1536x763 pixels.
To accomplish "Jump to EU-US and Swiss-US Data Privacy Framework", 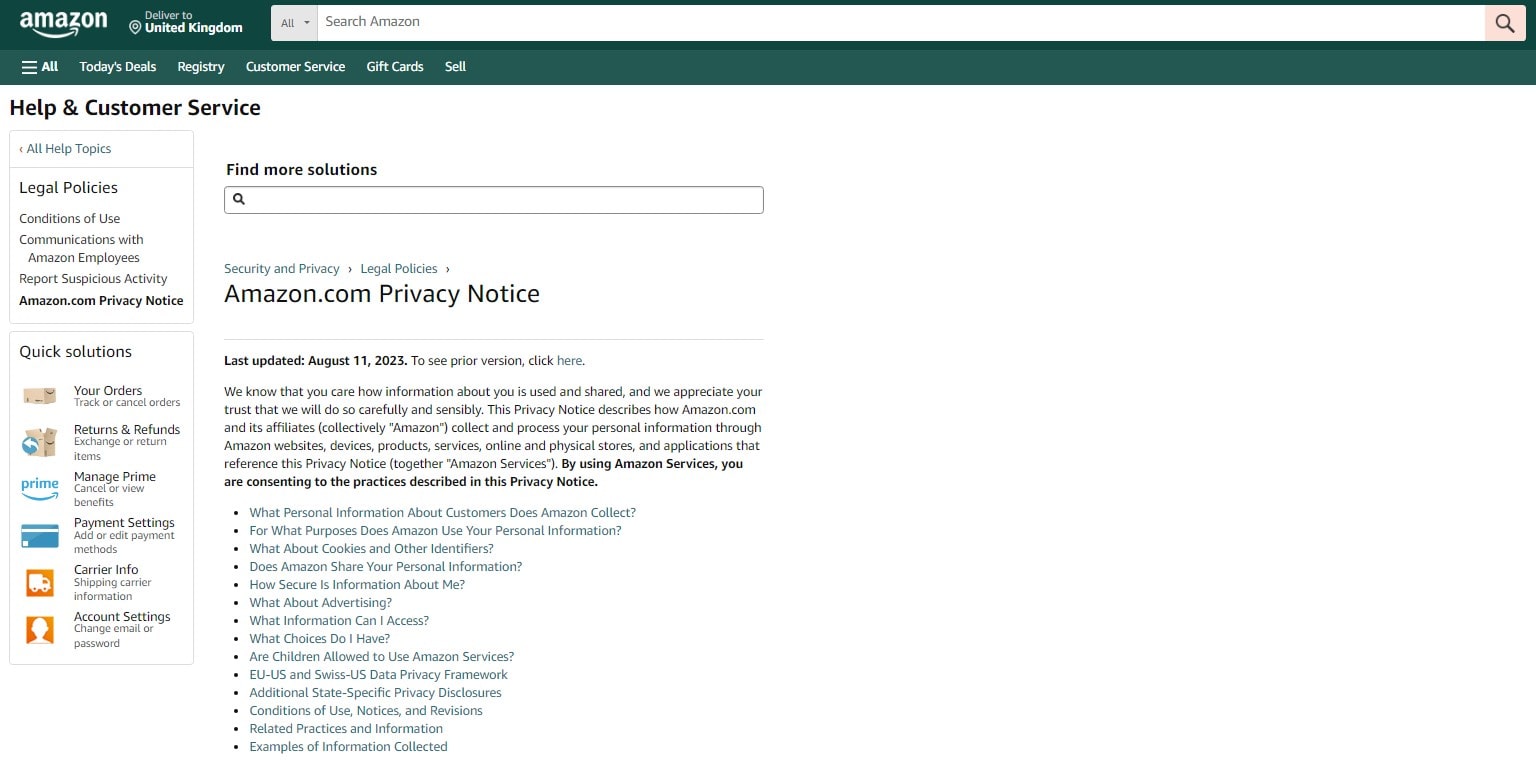I will point(378,675).
